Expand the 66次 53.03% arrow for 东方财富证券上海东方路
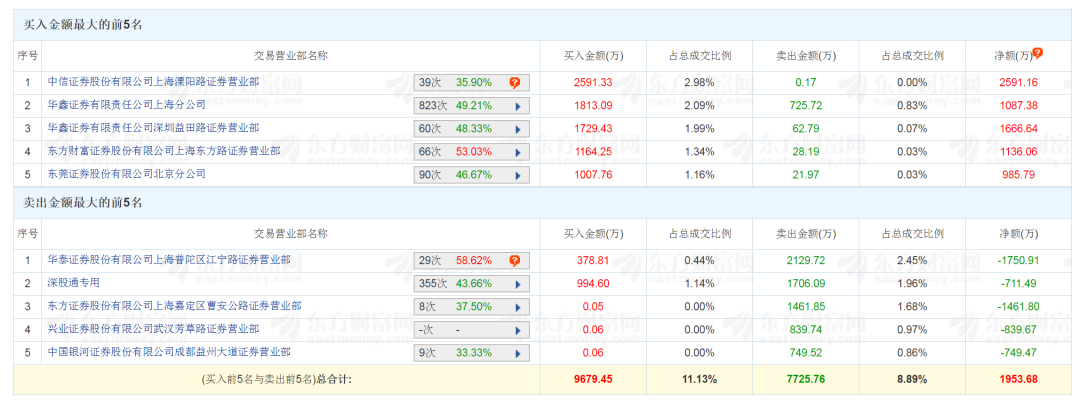 click(518, 151)
